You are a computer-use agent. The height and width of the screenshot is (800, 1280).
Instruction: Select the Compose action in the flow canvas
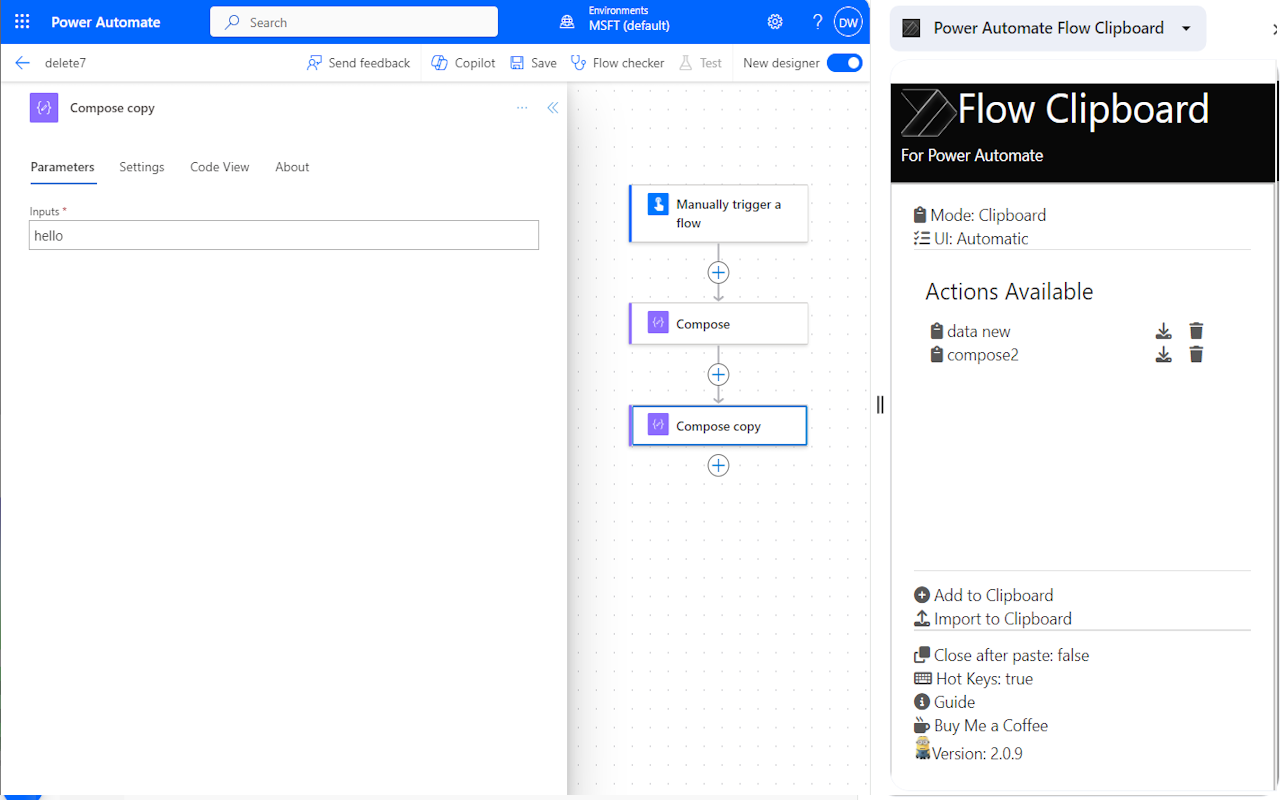[x=718, y=323]
